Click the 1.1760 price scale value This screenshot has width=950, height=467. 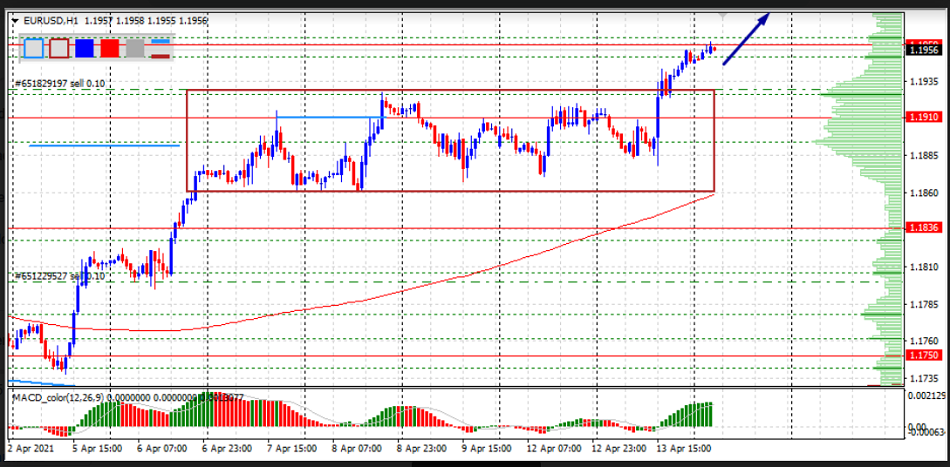(x=923, y=341)
